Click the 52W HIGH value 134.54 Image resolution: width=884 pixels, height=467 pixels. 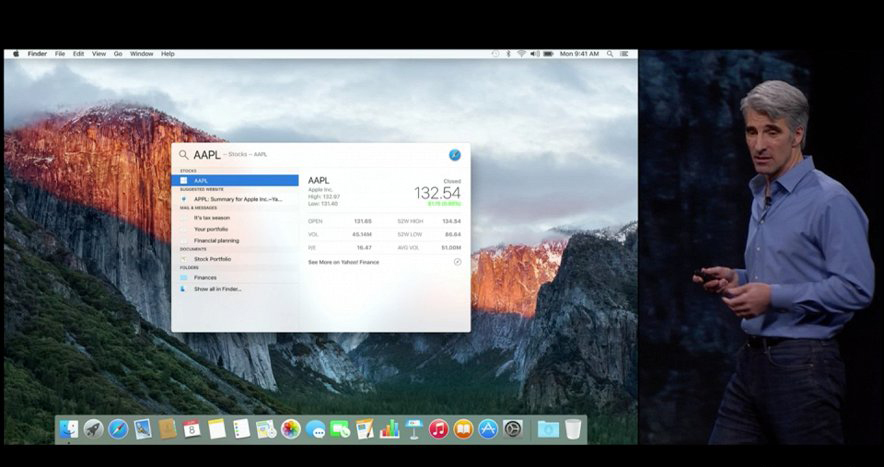click(452, 221)
